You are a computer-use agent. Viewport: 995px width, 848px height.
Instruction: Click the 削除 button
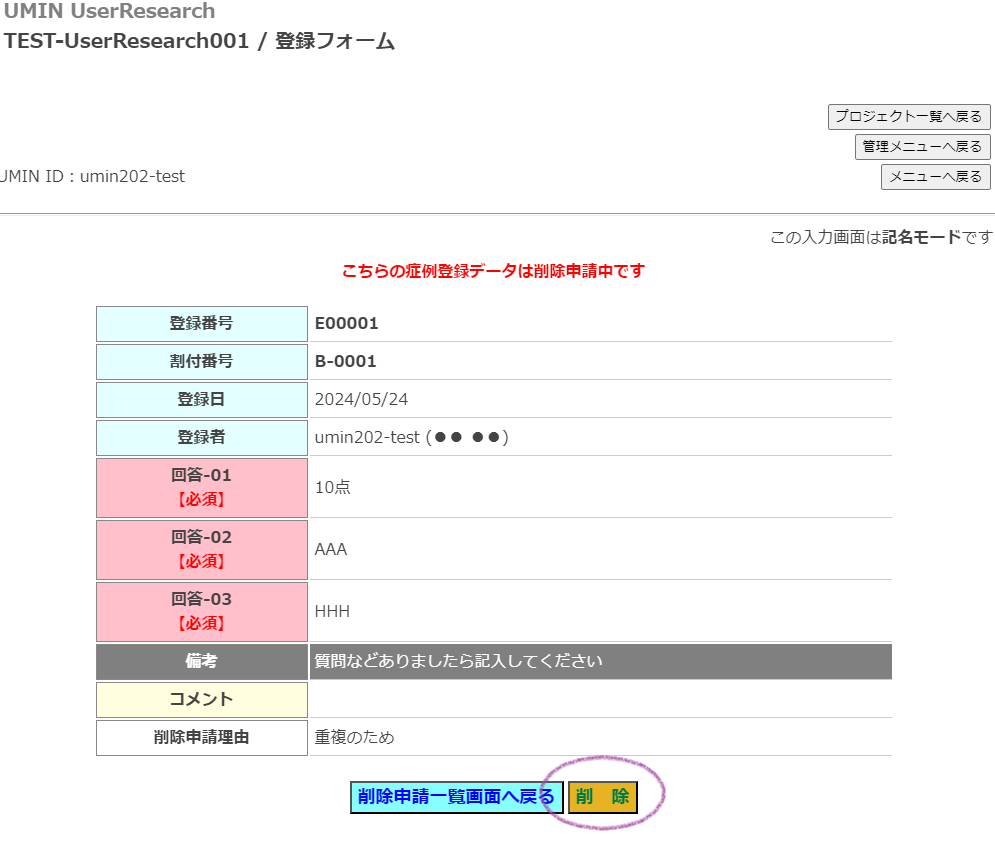[x=602, y=797]
